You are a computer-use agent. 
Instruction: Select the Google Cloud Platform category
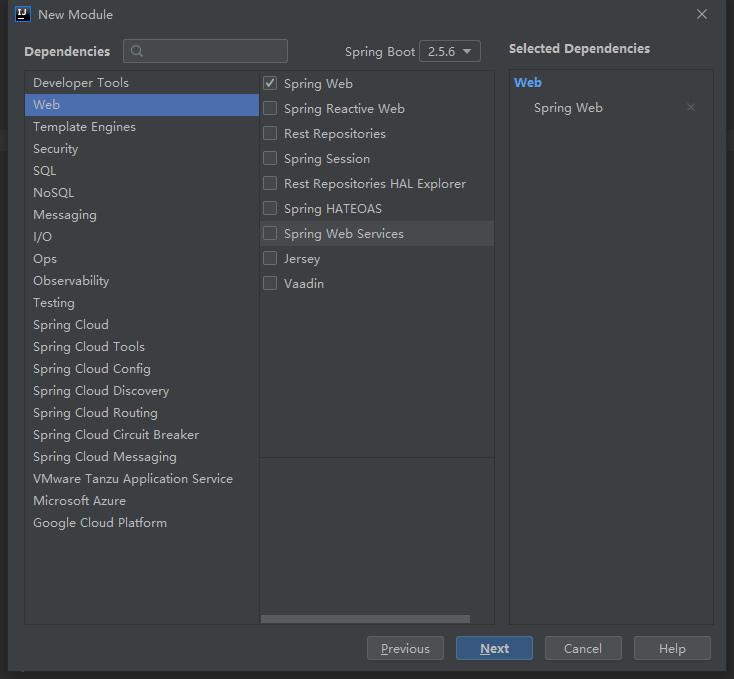(141, 523)
